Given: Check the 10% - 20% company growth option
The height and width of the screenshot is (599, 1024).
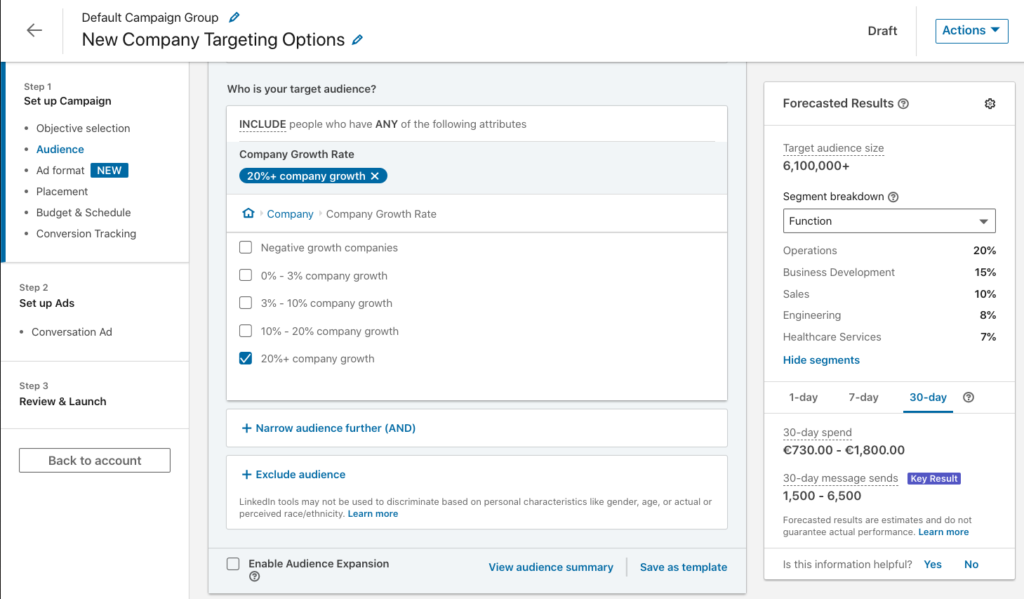Looking at the screenshot, I should [x=244, y=330].
